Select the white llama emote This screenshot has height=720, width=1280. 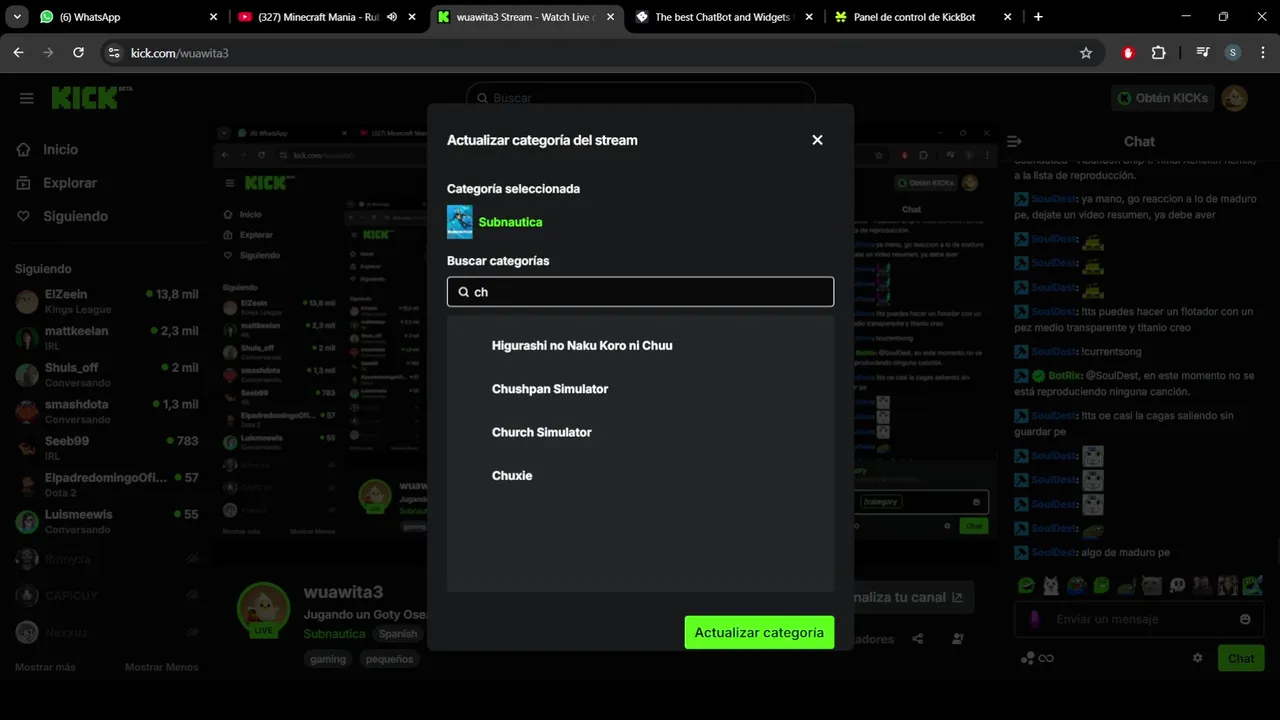click(x=1051, y=585)
